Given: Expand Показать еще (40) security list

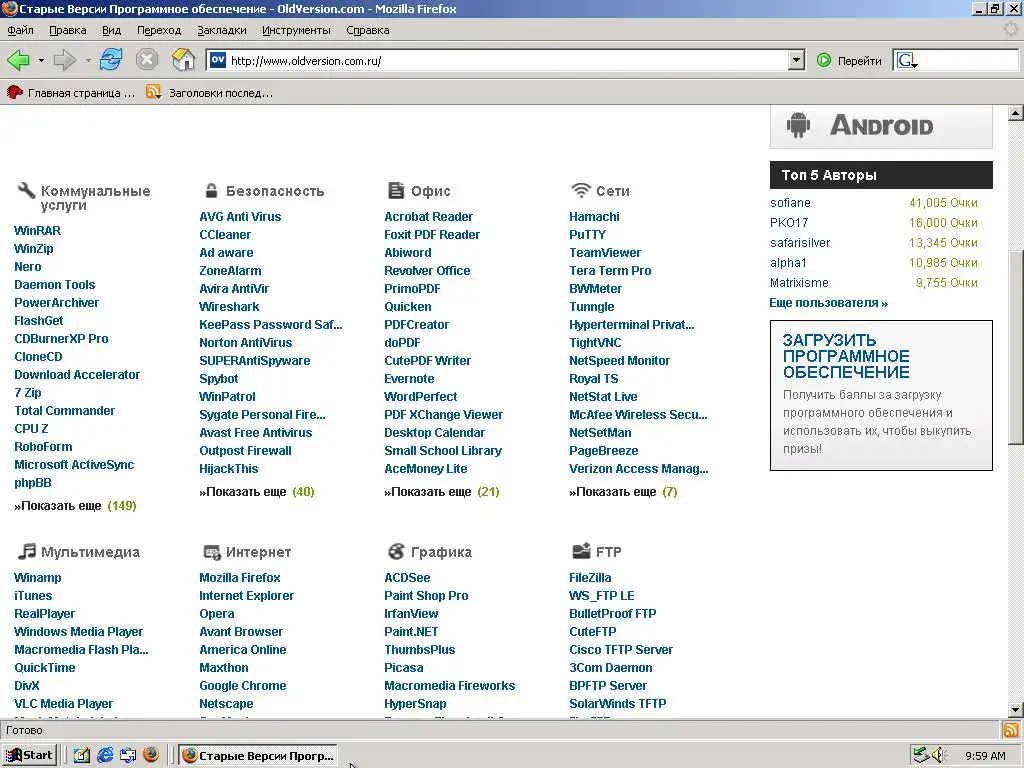Looking at the screenshot, I should 257,492.
